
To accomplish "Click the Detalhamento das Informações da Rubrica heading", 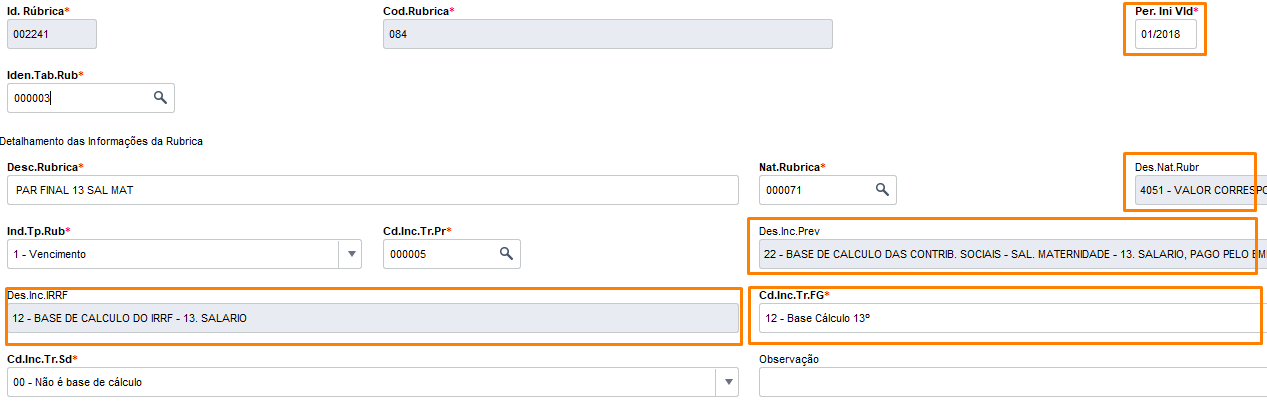I will pyautogui.click(x=101, y=141).
